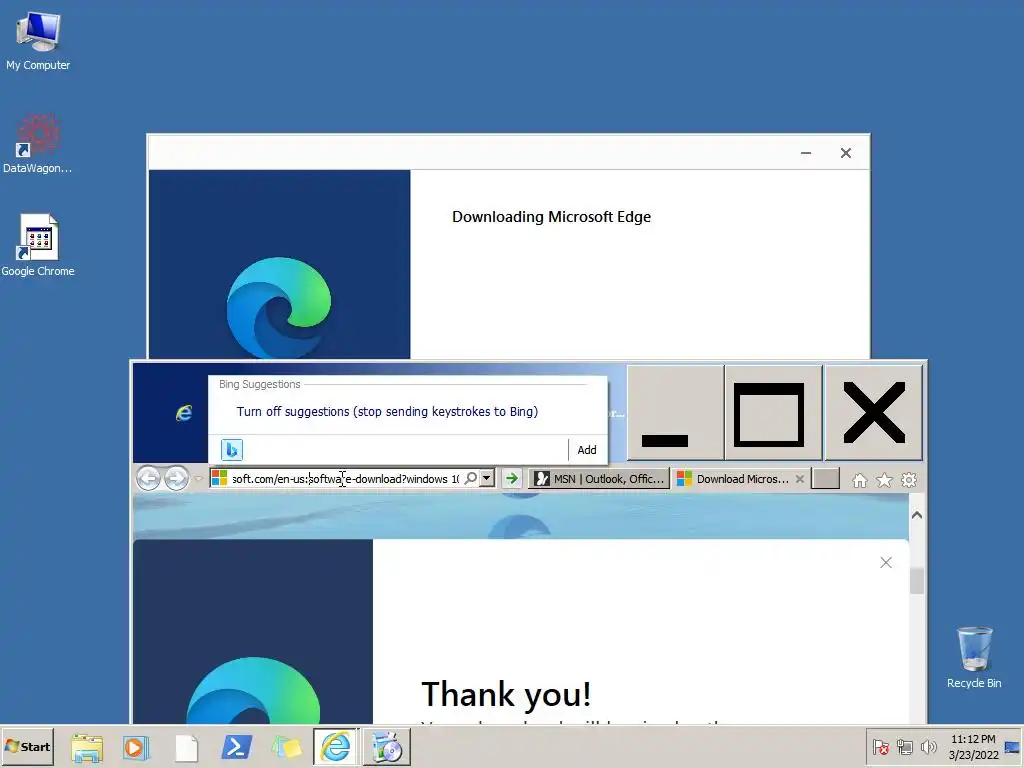This screenshot has width=1024, height=768.
Task: Open Favorites star icon
Action: coord(884,481)
